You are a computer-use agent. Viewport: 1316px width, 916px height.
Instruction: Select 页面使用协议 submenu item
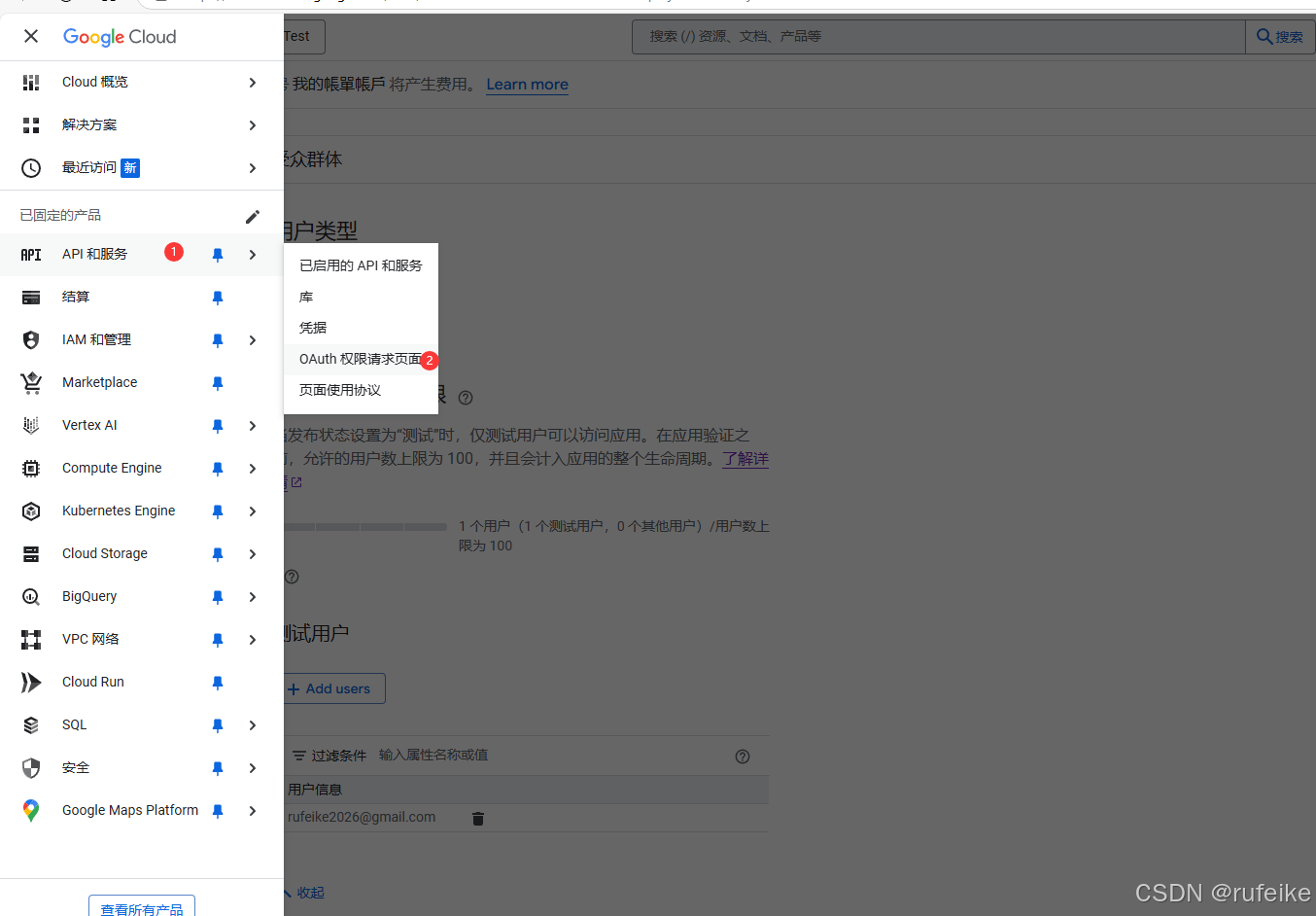pos(361,390)
